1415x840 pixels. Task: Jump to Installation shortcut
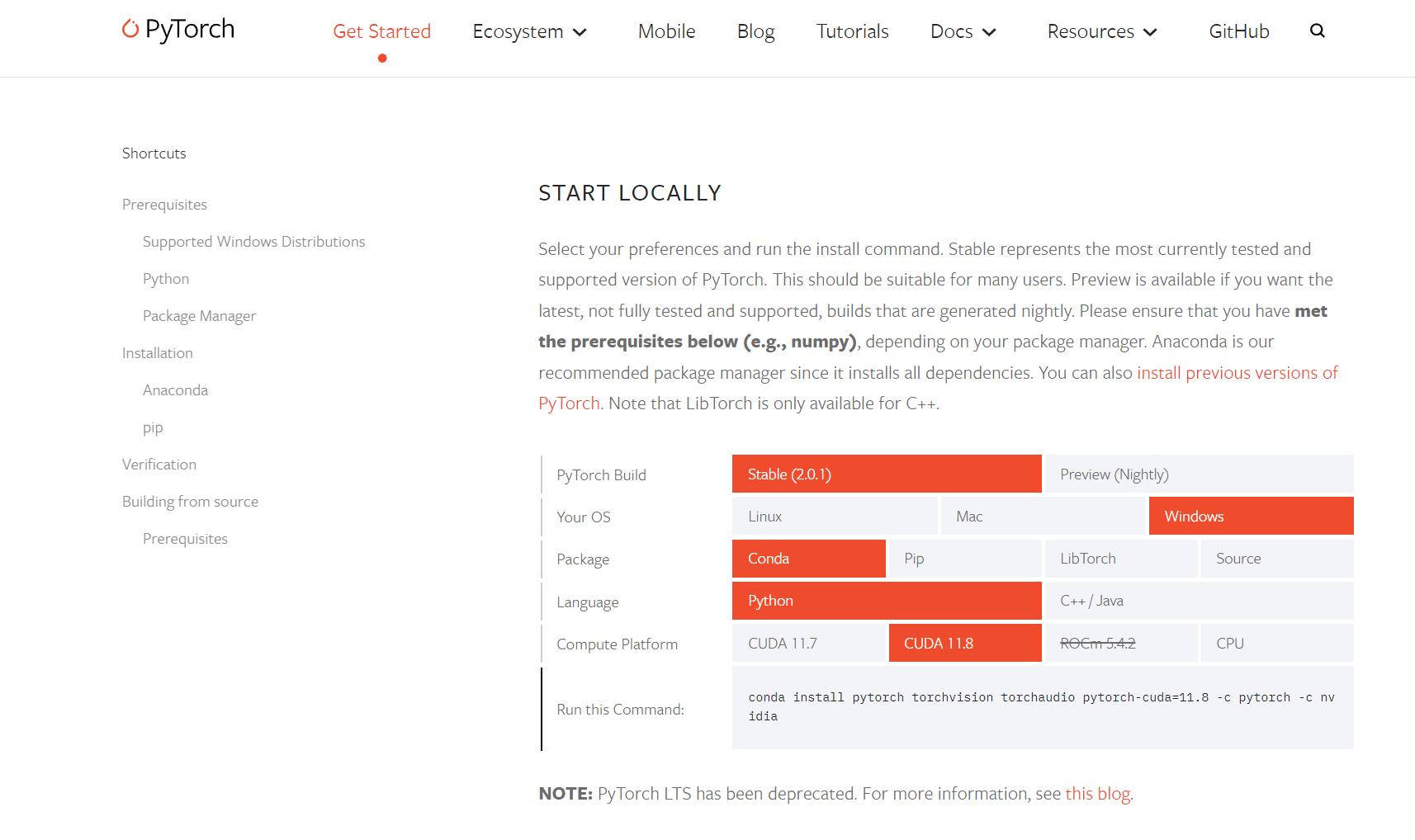tap(157, 353)
